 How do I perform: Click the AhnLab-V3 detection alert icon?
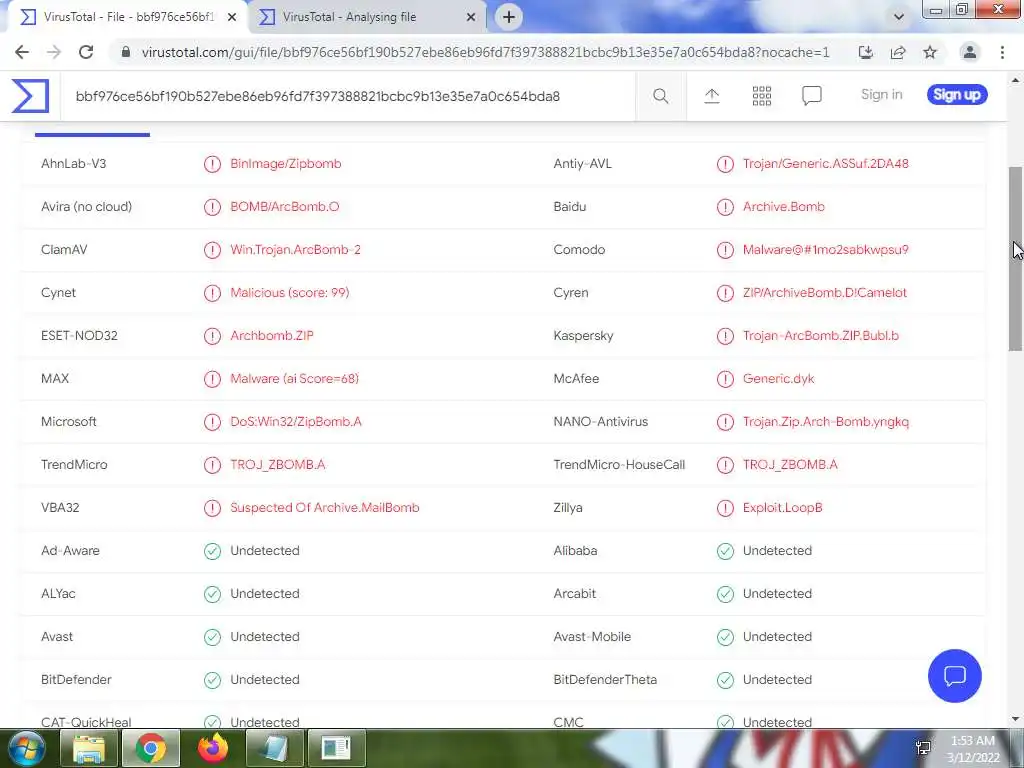point(212,164)
